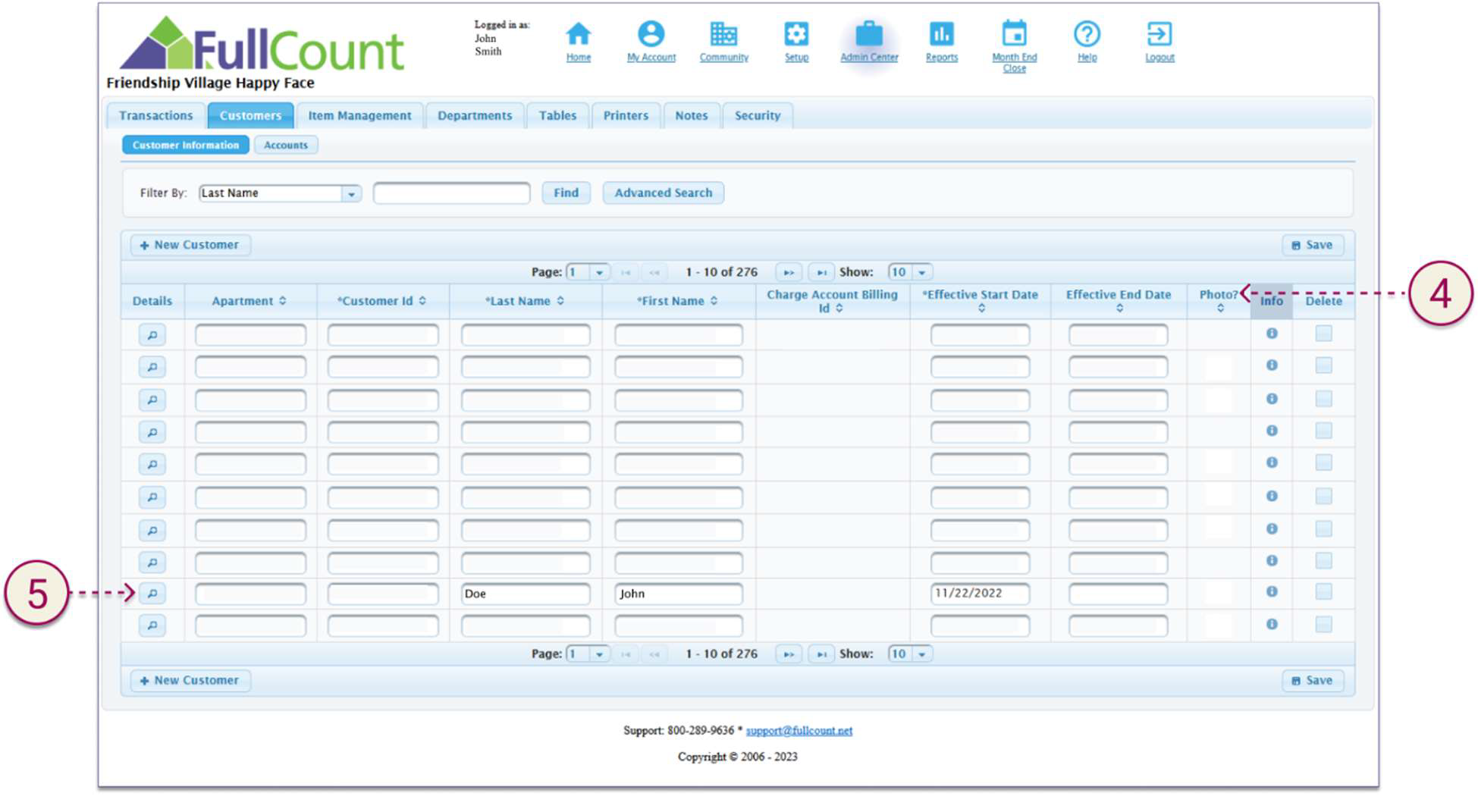
Task: Open the Community building icon
Action: pos(723,34)
